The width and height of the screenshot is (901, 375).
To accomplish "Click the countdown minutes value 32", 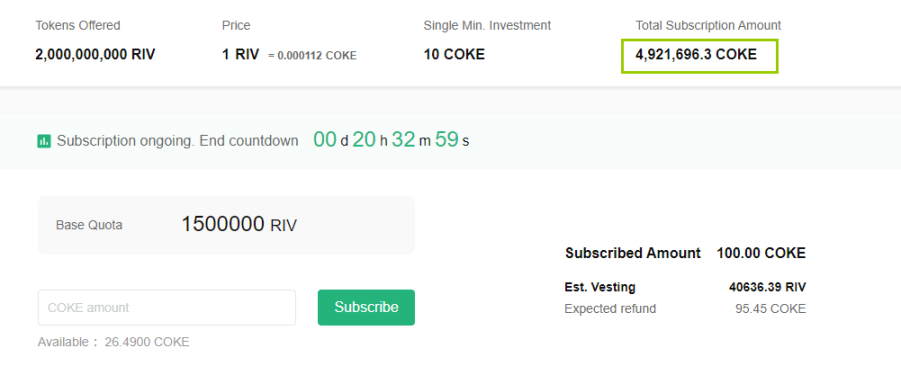I will 403,140.
